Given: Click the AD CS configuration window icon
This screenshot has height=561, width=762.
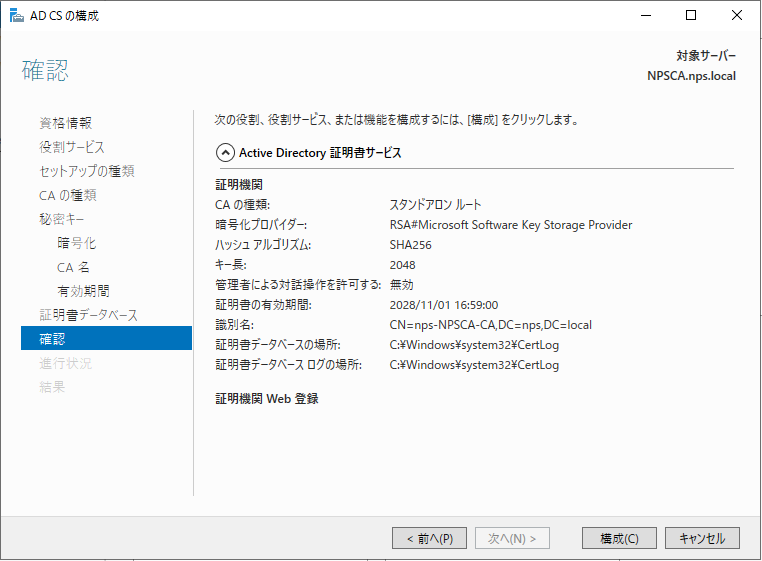Looking at the screenshot, I should coord(17,16).
